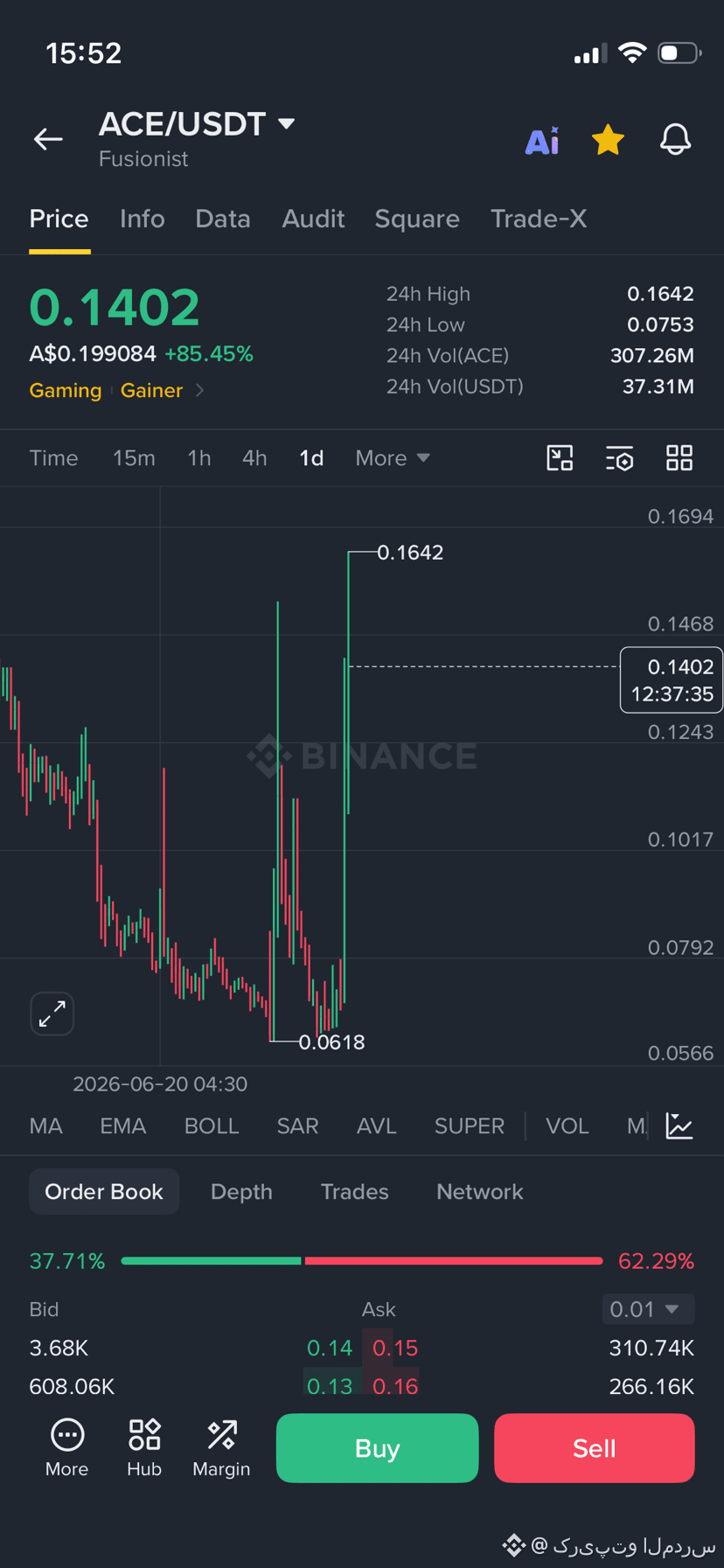Screen dimensions: 724x1568
Task: Tap the 24h High value 0.1642
Action: tap(660, 294)
